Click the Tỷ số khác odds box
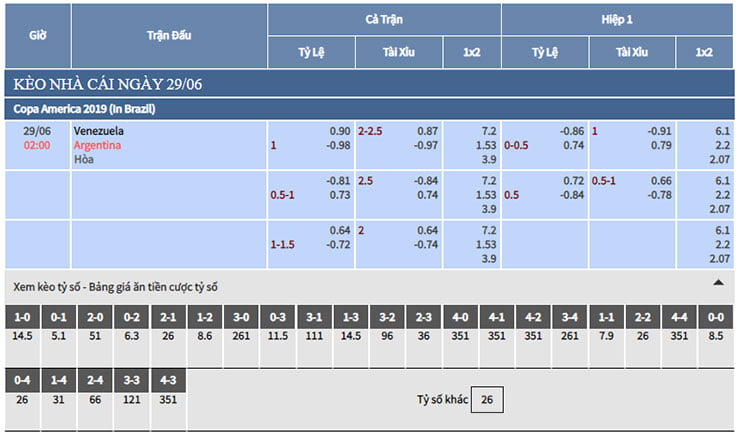Image resolution: width=740 pixels, height=436 pixels. [487, 400]
